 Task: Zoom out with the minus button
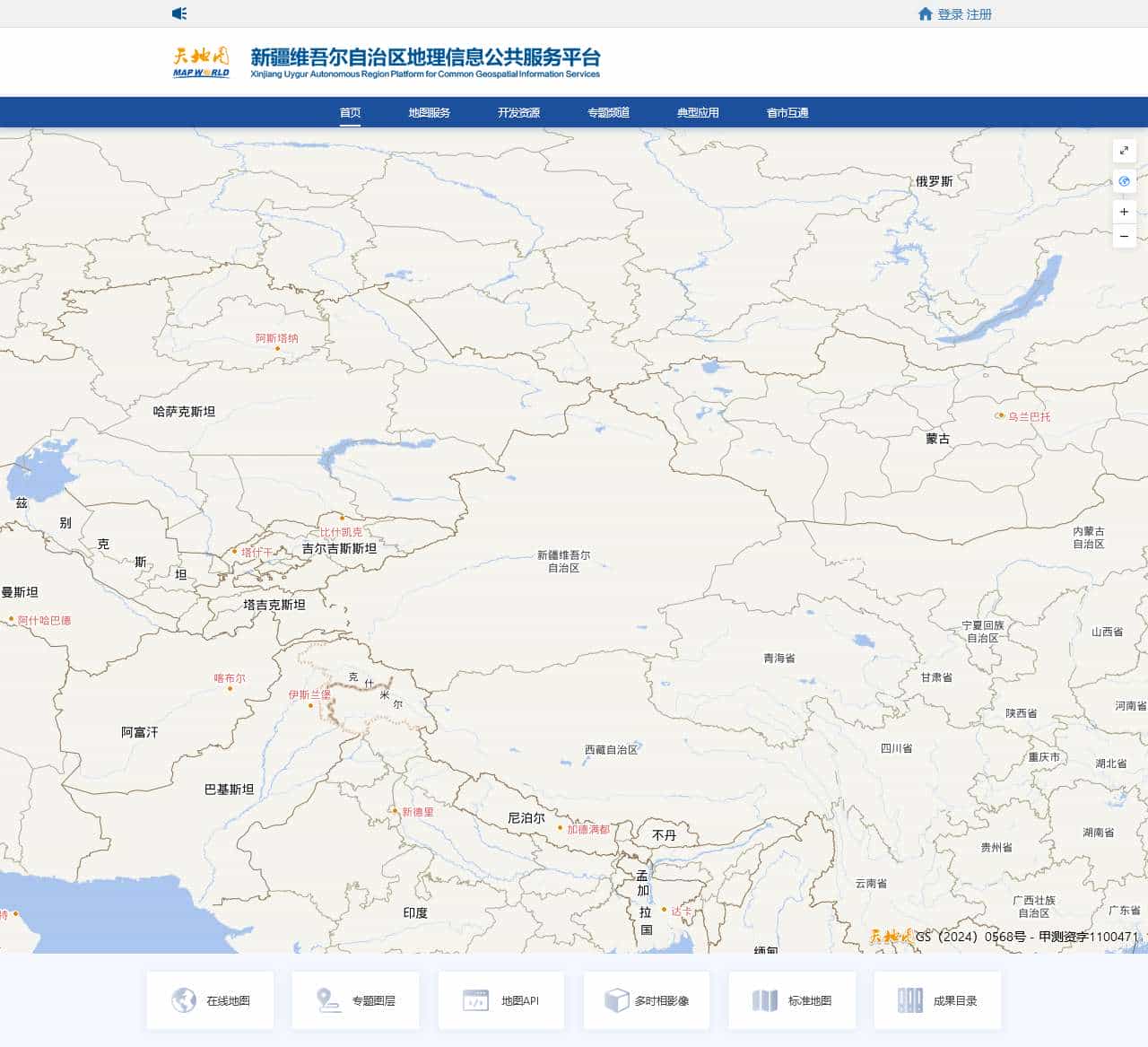click(x=1124, y=236)
